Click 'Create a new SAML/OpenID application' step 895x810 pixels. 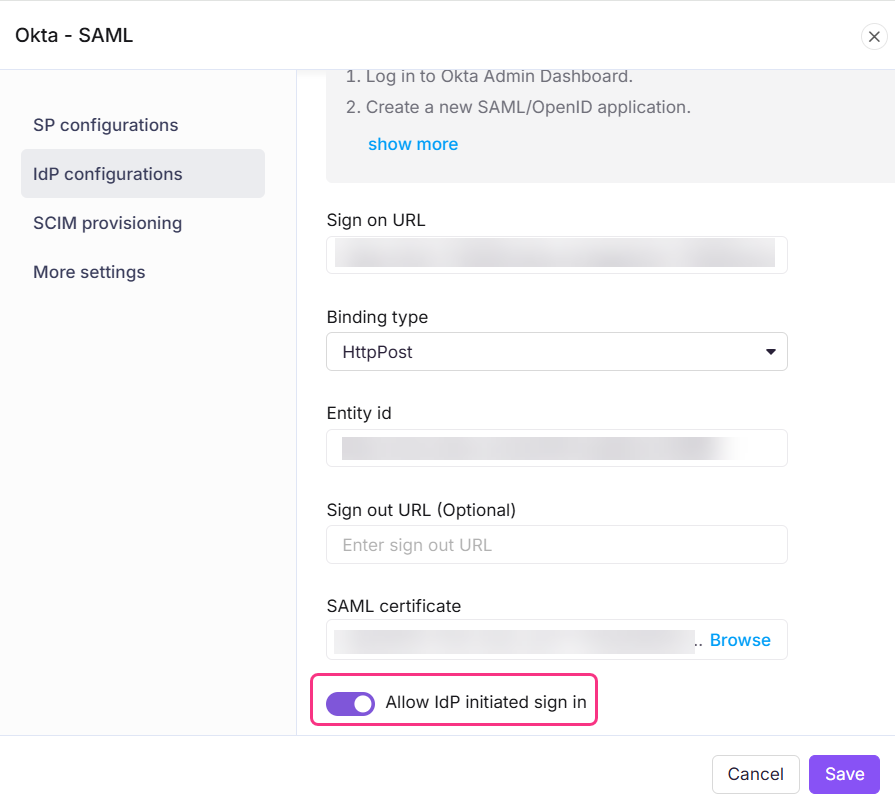(x=528, y=107)
